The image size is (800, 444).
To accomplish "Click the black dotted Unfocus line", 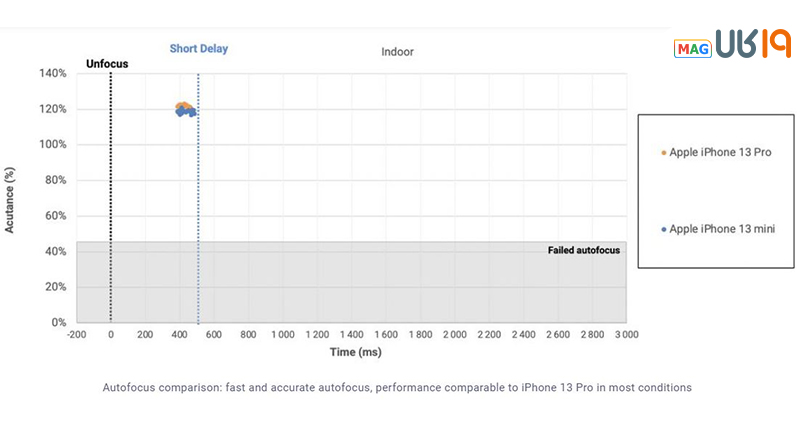I will [110, 200].
